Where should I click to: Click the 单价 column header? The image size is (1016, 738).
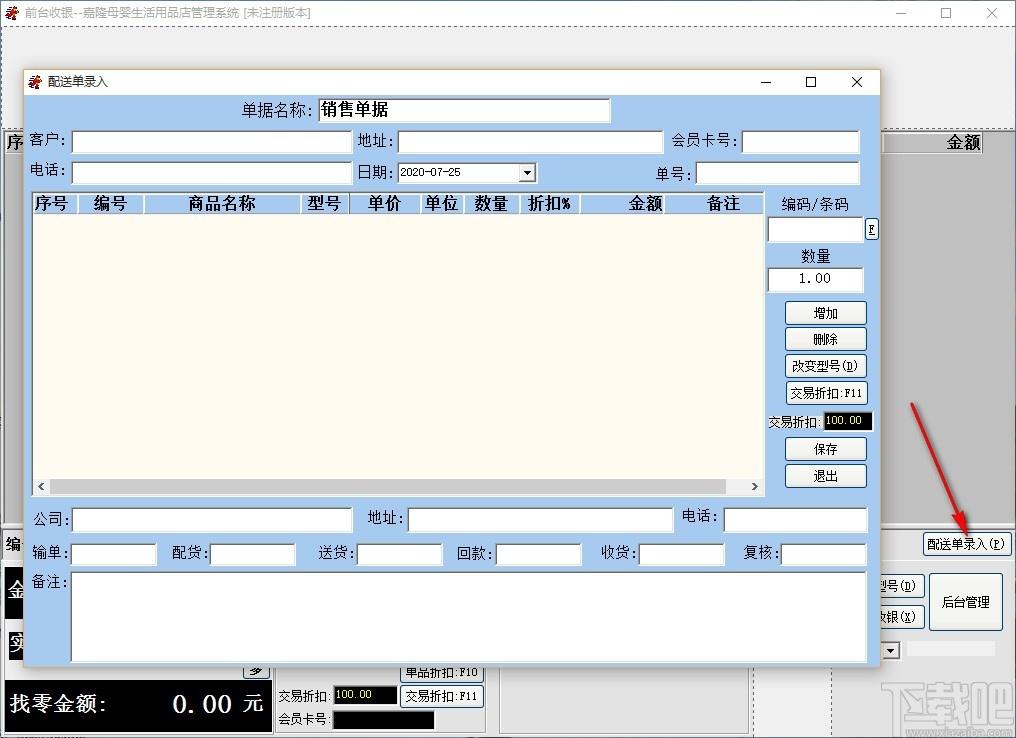coord(385,203)
